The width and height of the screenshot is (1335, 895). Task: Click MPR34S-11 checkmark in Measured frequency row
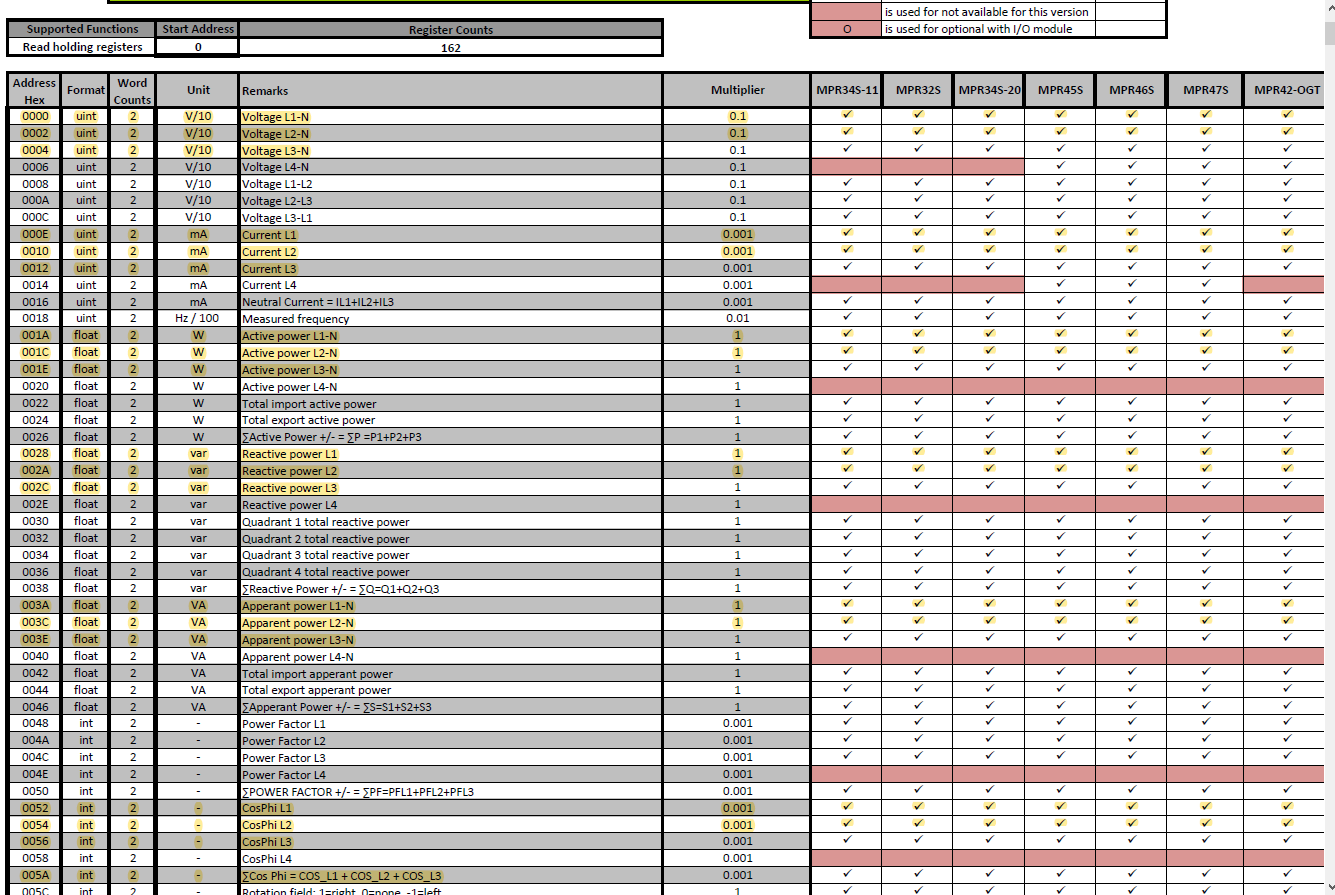point(847,318)
